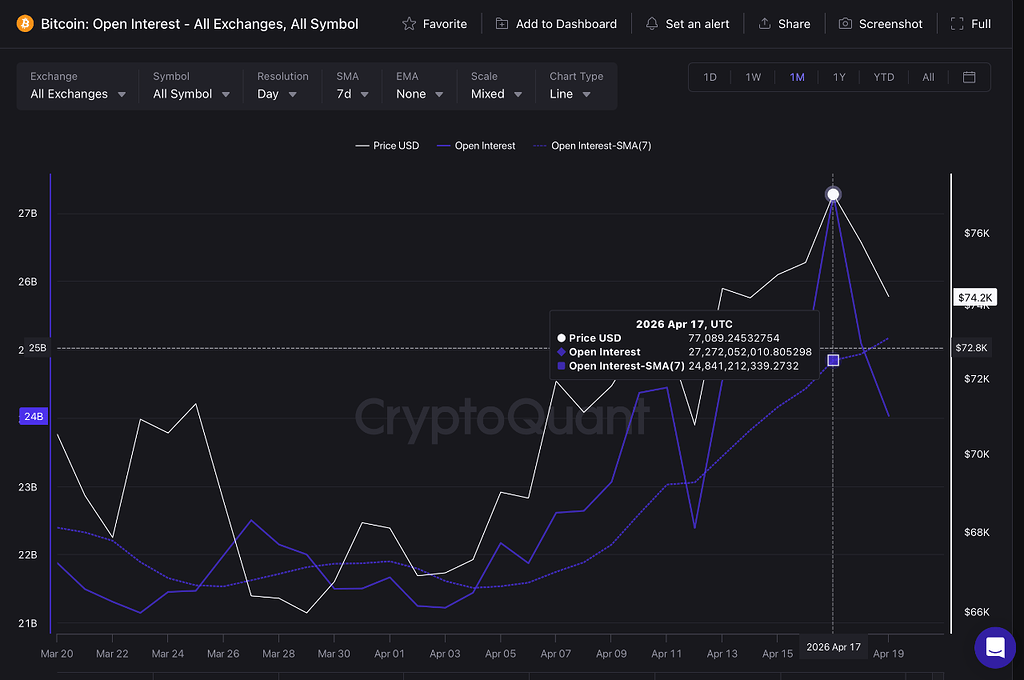Click the 24B open interest axis label
Viewport: 1024px width, 680px height.
[x=33, y=416]
